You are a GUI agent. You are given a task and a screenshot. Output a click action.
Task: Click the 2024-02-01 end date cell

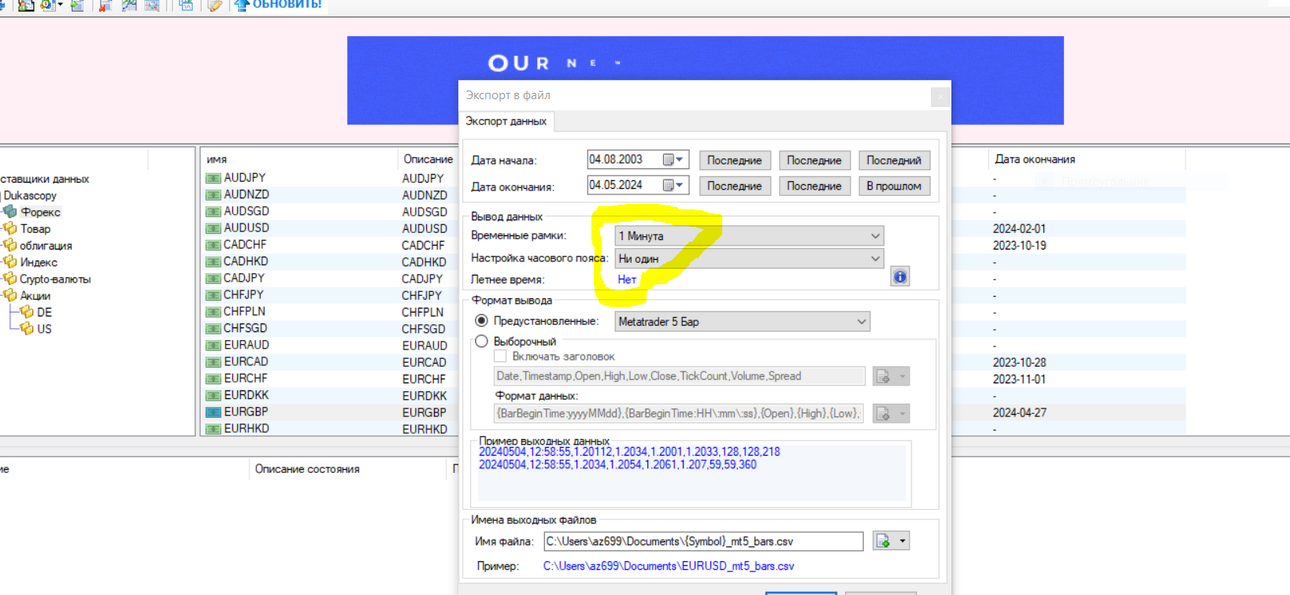pyautogui.click(x=1020, y=228)
